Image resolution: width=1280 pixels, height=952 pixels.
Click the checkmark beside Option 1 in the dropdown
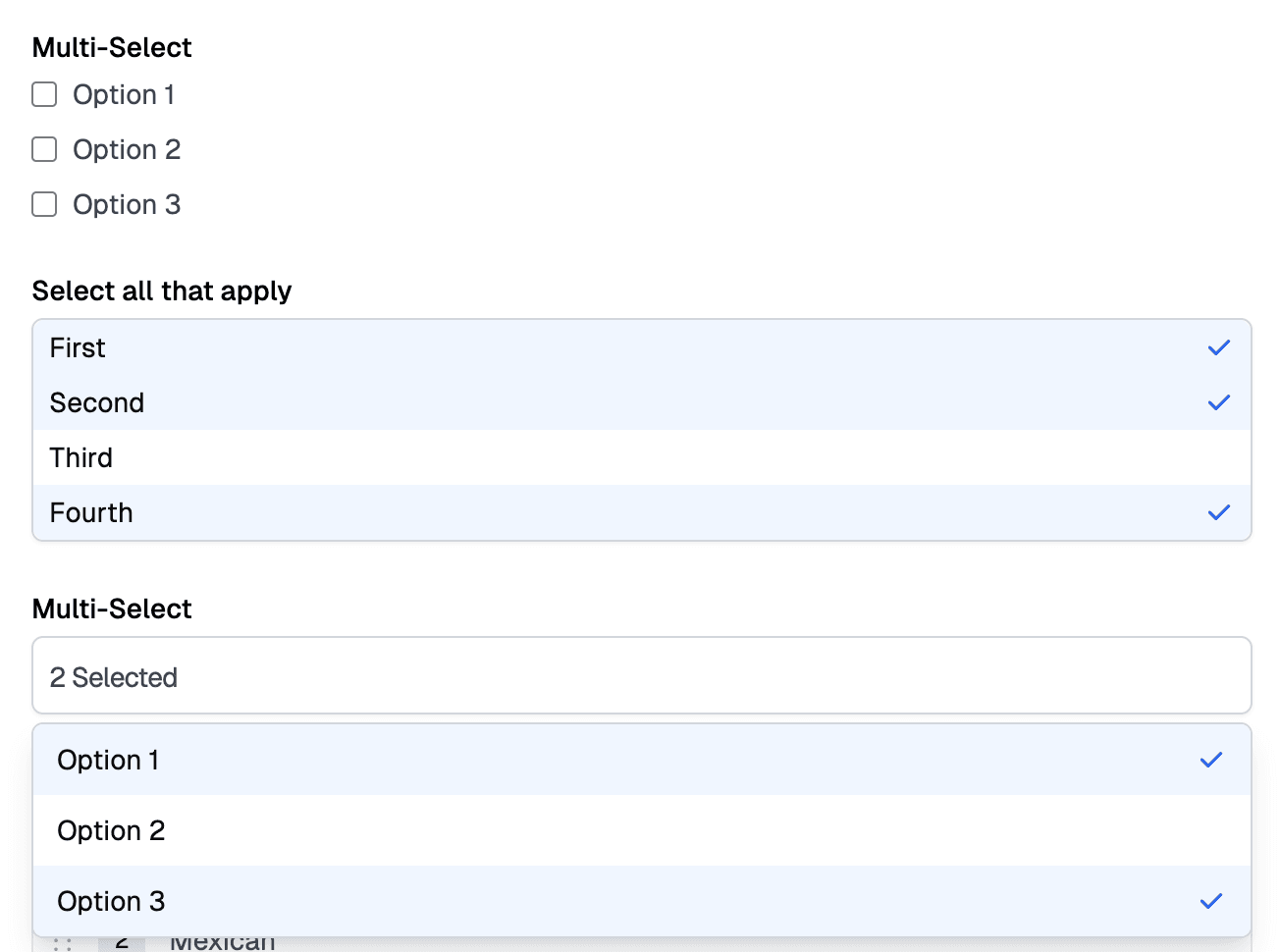coord(1211,760)
